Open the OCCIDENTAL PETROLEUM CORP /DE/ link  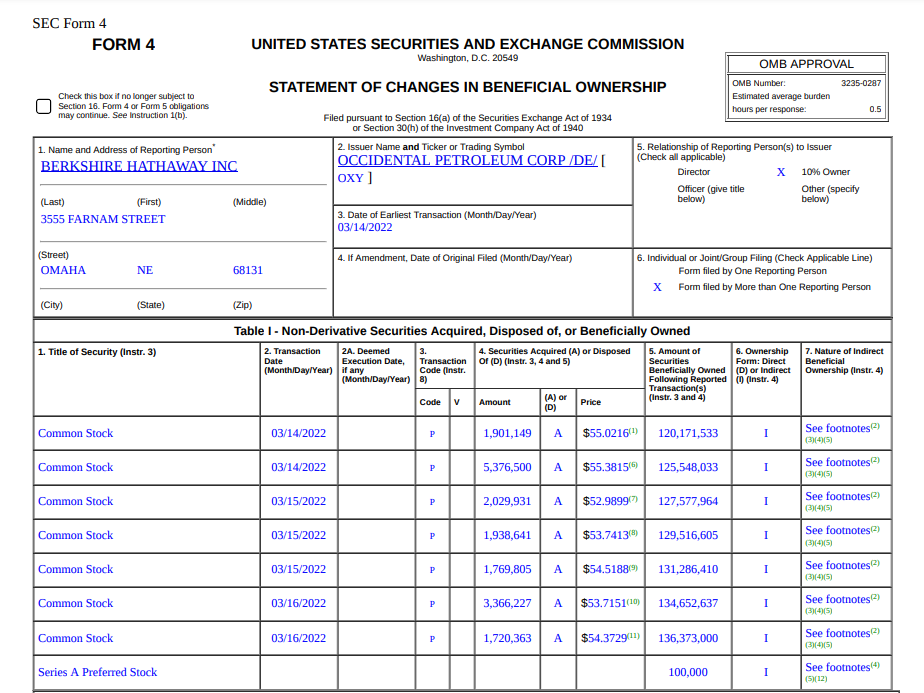(x=467, y=160)
